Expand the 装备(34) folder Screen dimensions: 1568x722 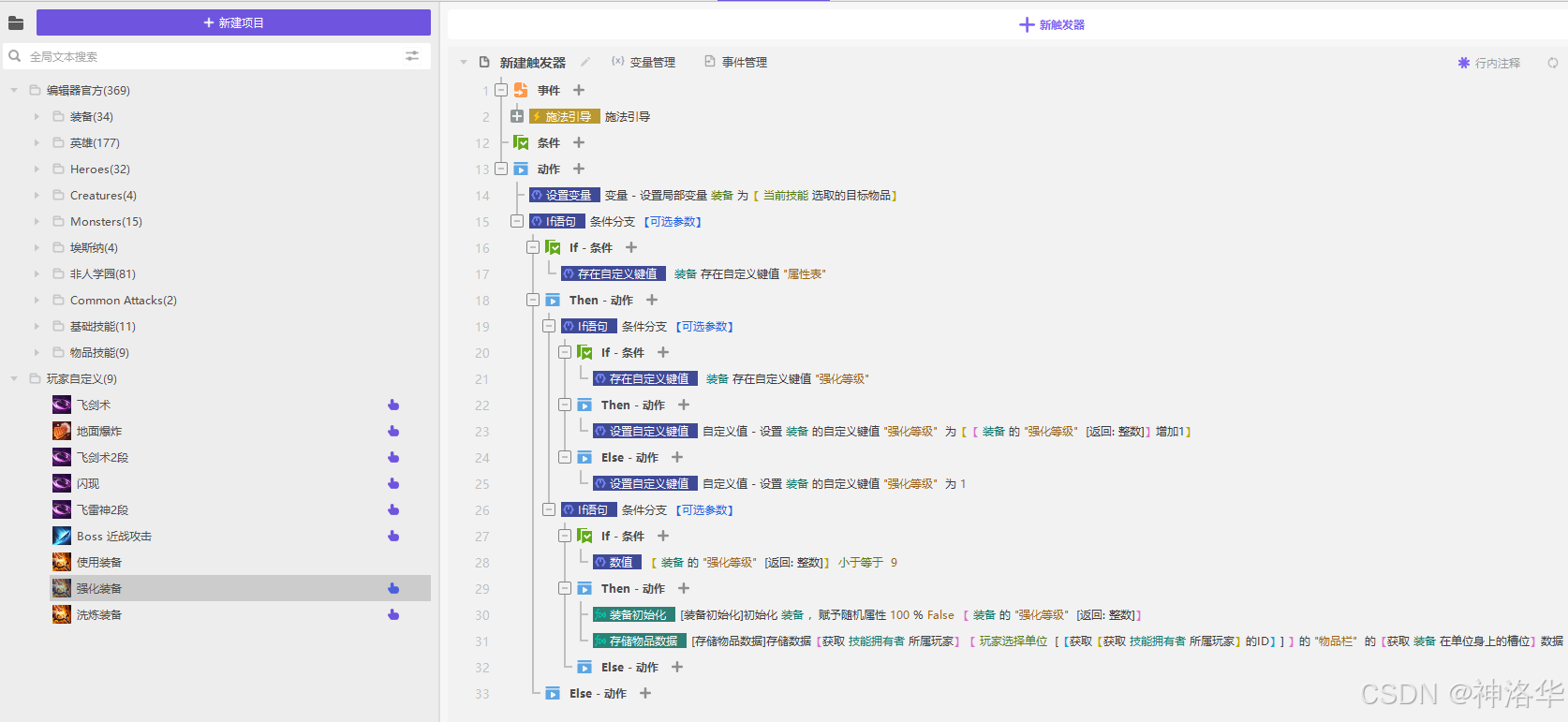[37, 117]
